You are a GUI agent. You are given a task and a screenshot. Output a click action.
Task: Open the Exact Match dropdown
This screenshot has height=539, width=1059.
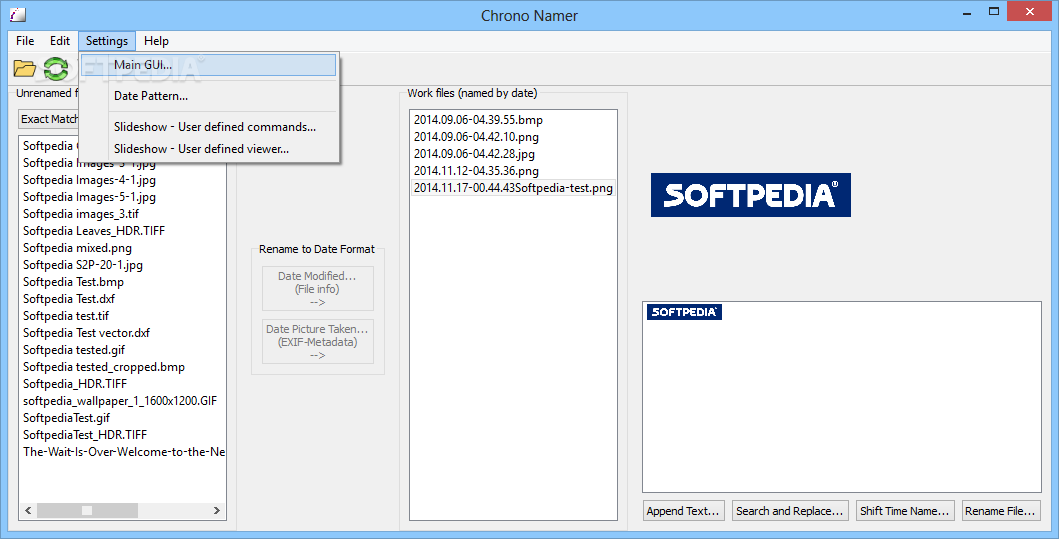click(49, 119)
